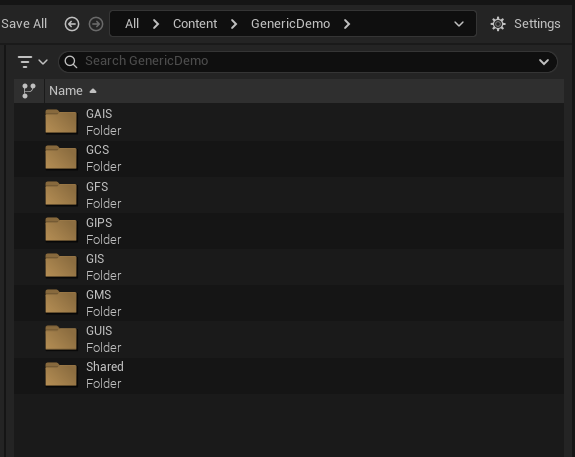Expand the chevron after Content breadcrumb
This screenshot has width=575, height=457.
tap(234, 24)
